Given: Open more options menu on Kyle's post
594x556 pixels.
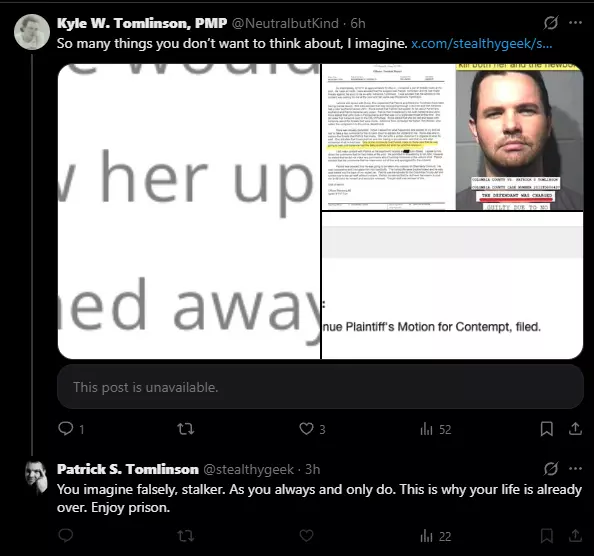Looking at the screenshot, I should coord(575,23).
